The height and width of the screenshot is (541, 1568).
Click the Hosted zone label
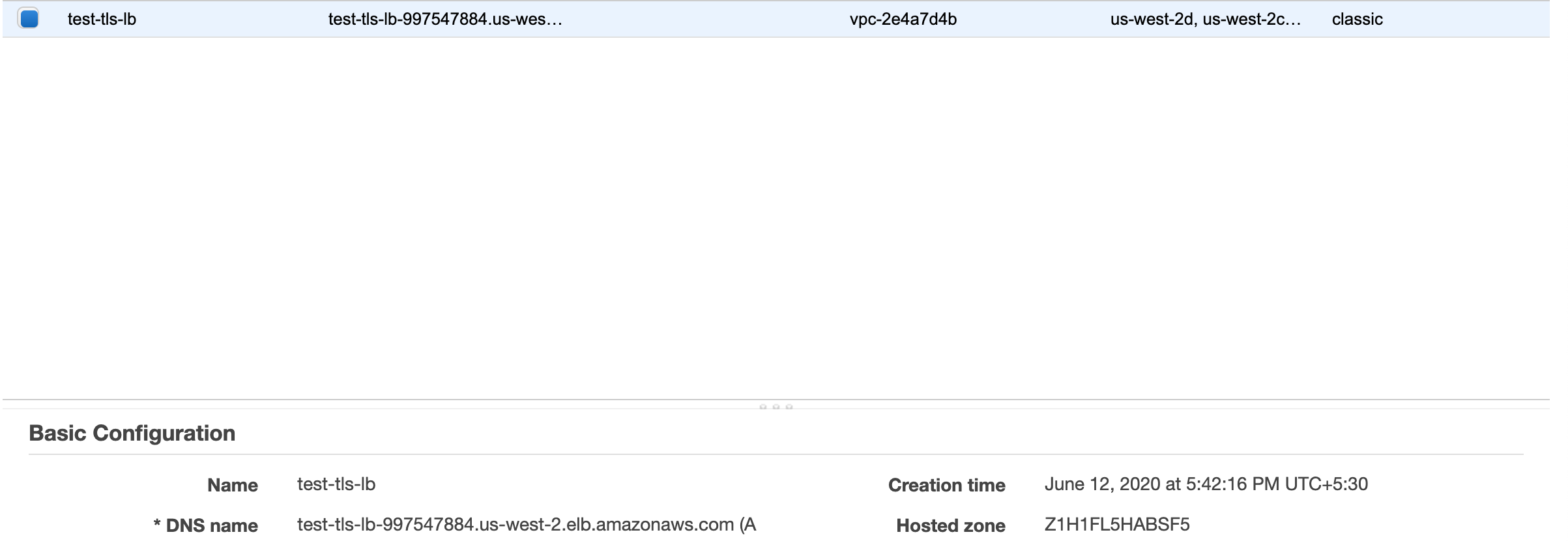pos(950,526)
